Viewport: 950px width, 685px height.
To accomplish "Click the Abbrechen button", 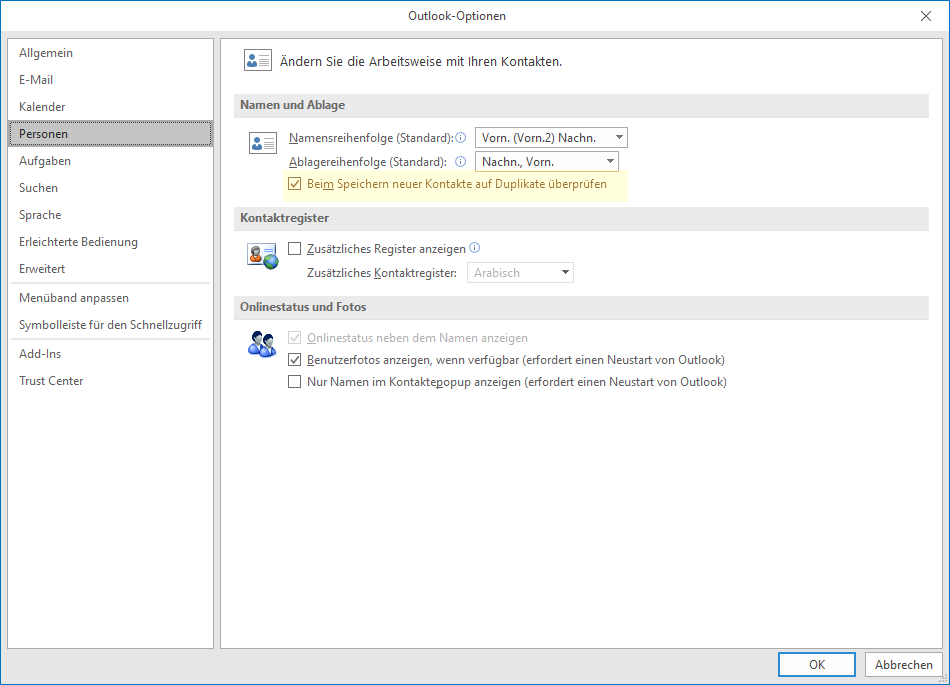I will (x=903, y=664).
